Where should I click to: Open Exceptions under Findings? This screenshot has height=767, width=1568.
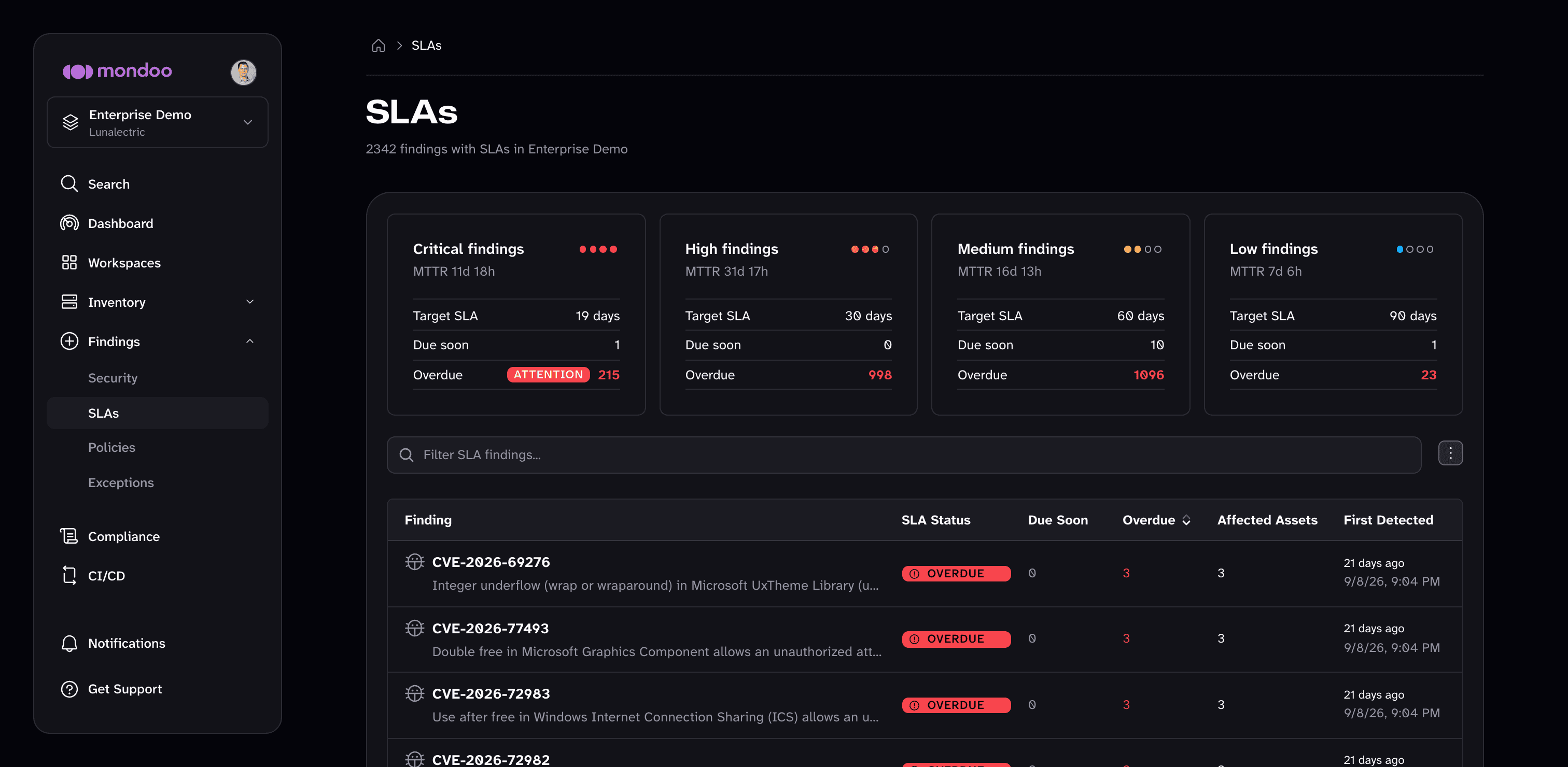click(120, 482)
